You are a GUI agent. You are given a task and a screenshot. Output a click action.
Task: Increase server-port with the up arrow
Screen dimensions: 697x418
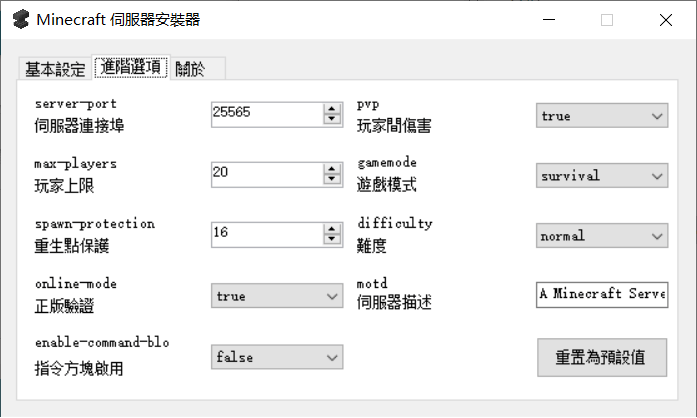332,109
